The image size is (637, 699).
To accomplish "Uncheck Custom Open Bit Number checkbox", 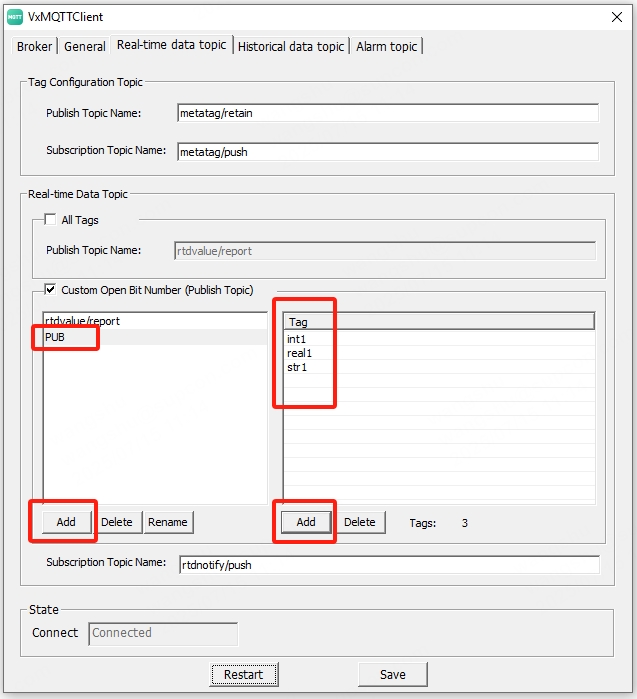I will (x=50, y=290).
